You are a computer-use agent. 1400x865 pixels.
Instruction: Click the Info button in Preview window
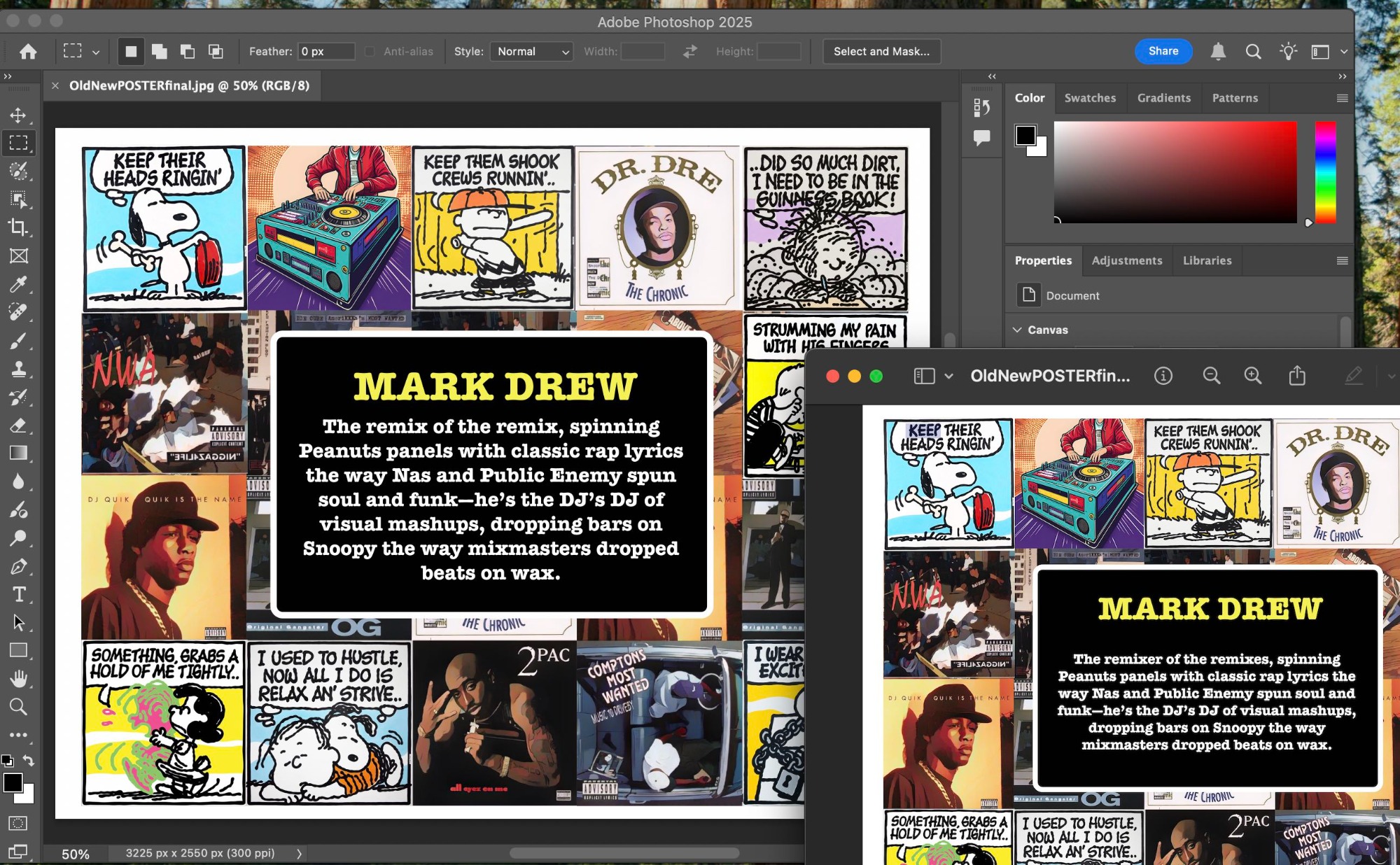[1163, 376]
